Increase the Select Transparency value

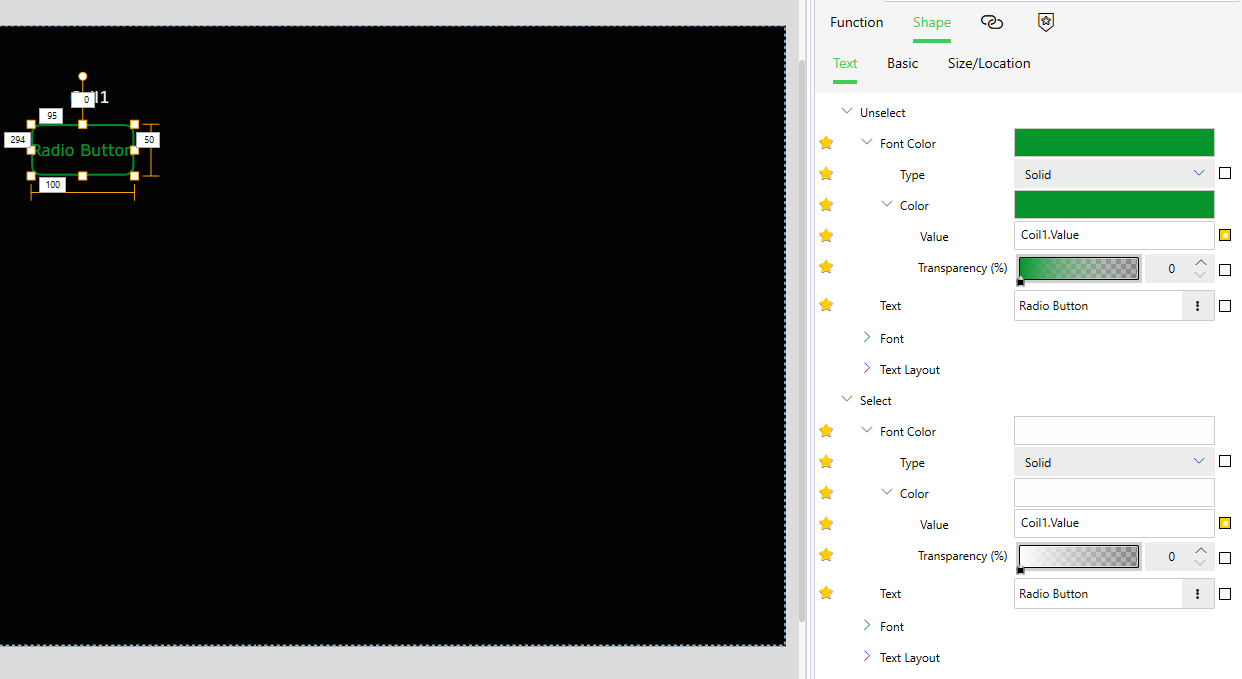(x=1201, y=551)
